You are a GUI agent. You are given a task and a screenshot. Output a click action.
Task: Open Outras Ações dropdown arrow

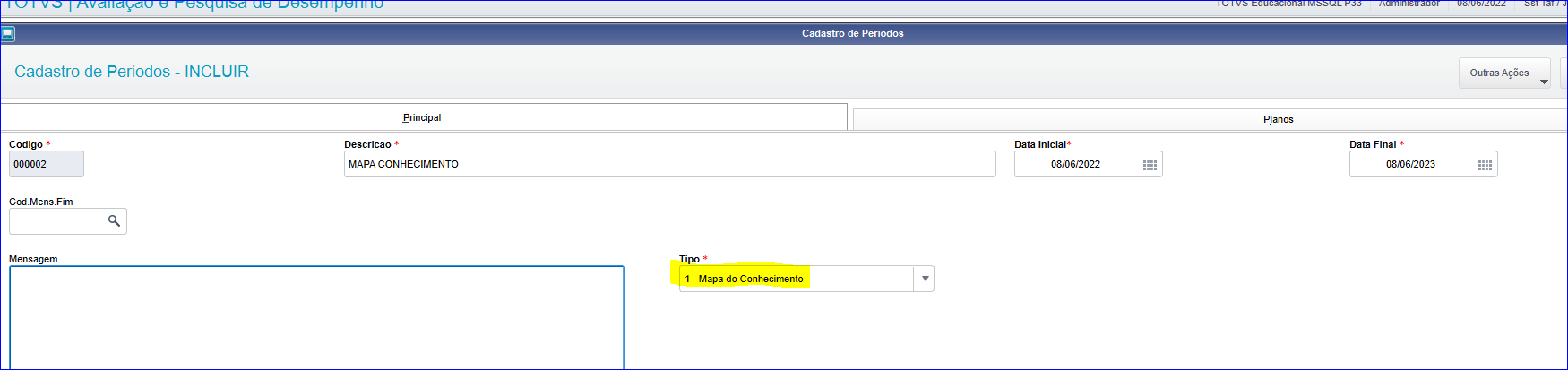tap(1544, 82)
